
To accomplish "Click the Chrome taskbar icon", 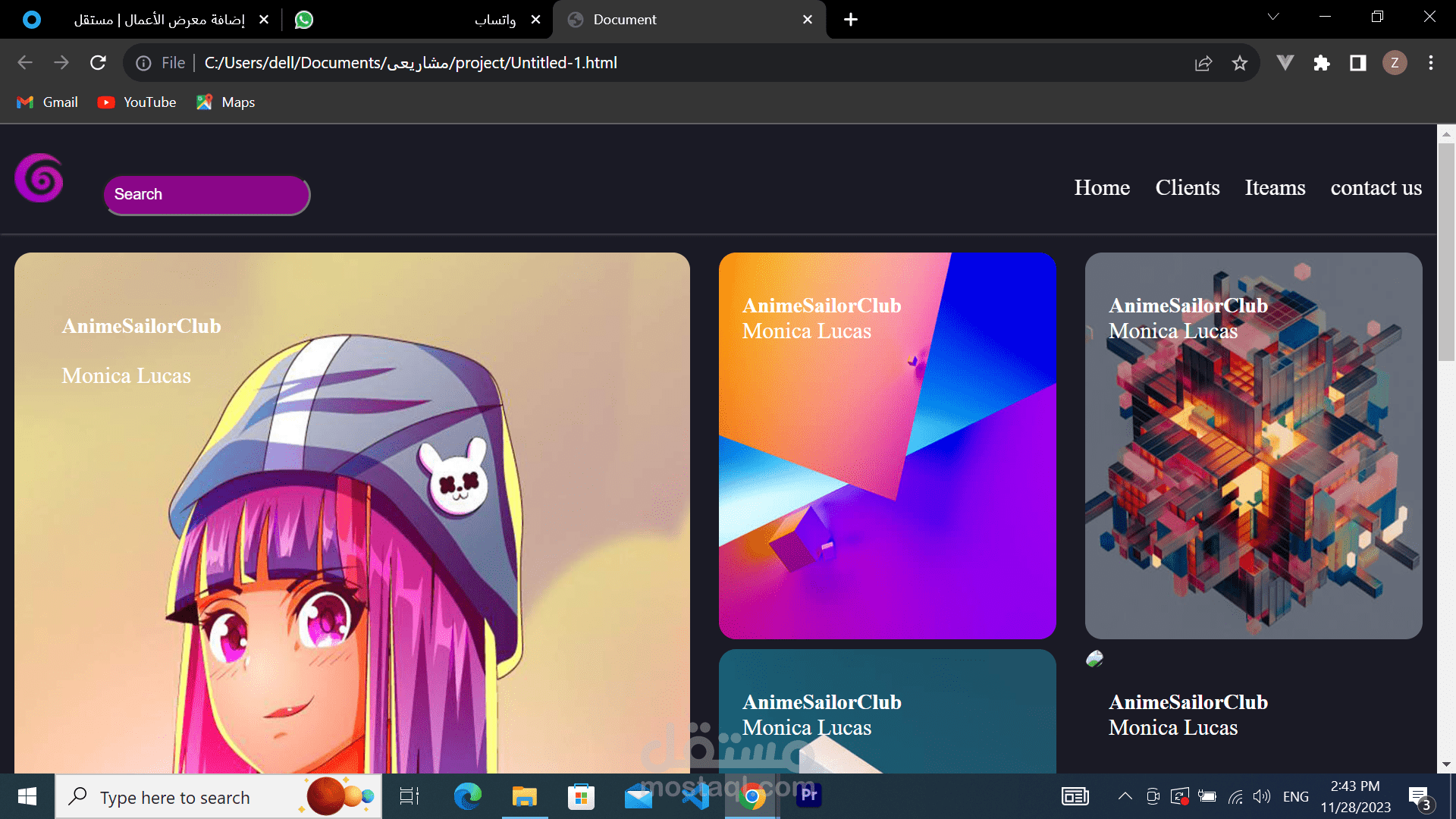I will click(x=752, y=796).
